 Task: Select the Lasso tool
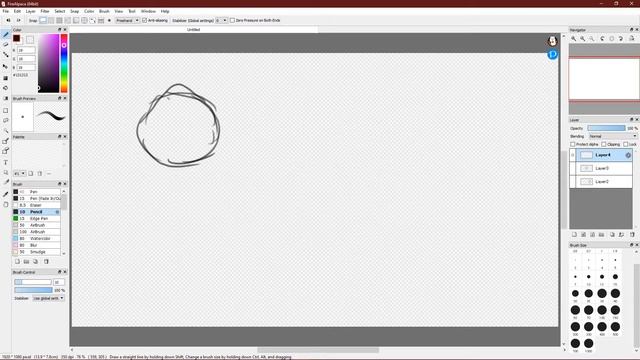pos(6,120)
